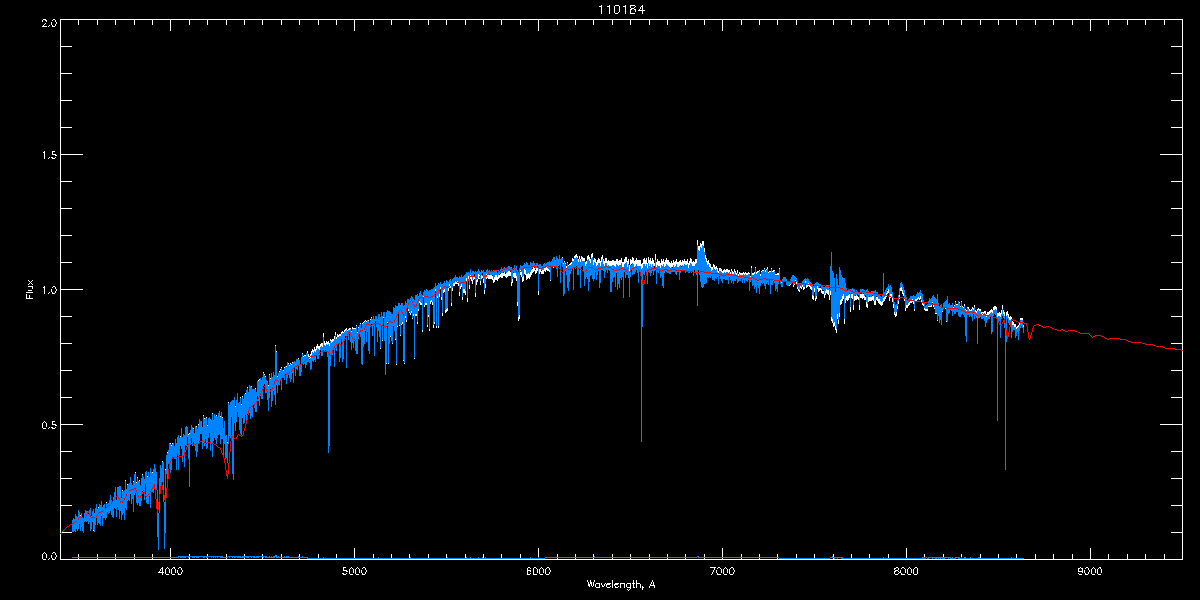Click x-axis tick label 4000
Screen dimensions: 1200x600
tap(171, 572)
